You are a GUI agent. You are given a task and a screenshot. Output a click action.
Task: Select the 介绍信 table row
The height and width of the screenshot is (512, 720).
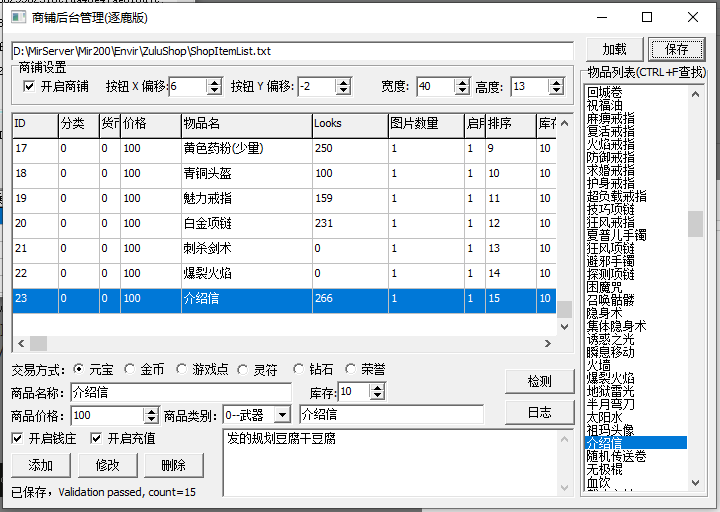pos(284,299)
